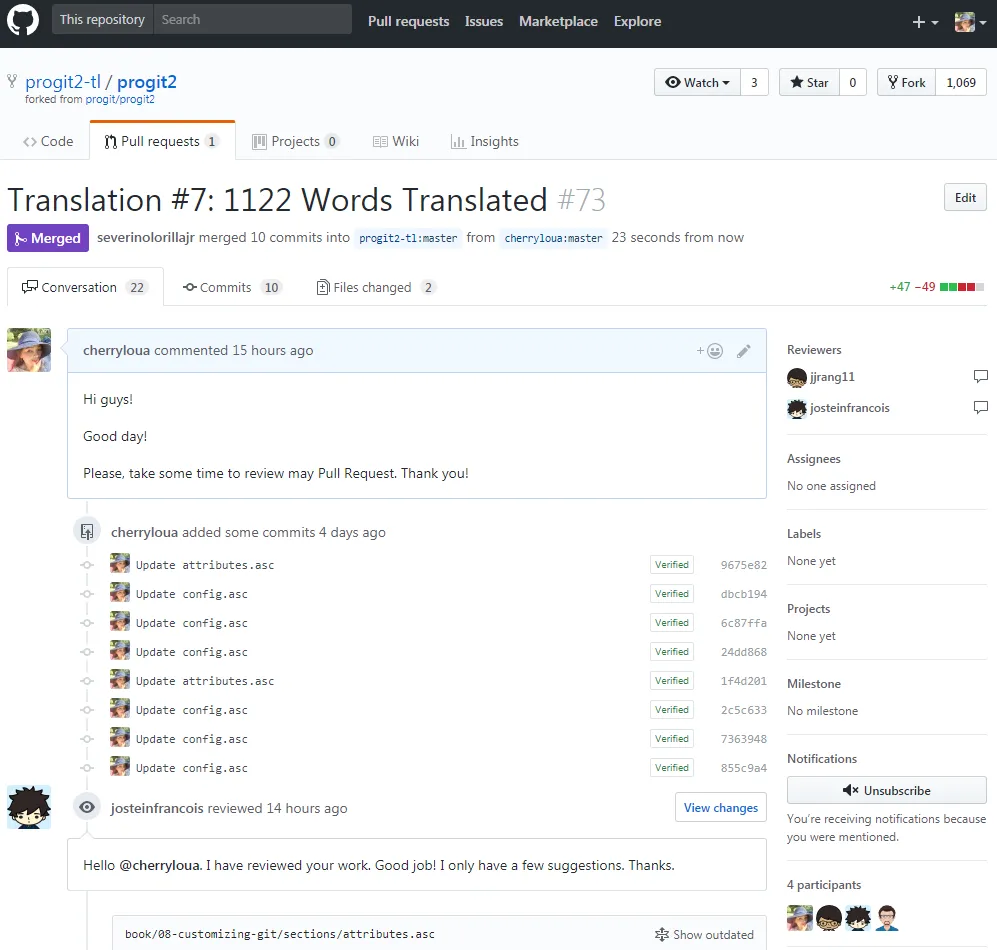997x950 pixels.
Task: Switch to the Code tab
Action: point(48,141)
